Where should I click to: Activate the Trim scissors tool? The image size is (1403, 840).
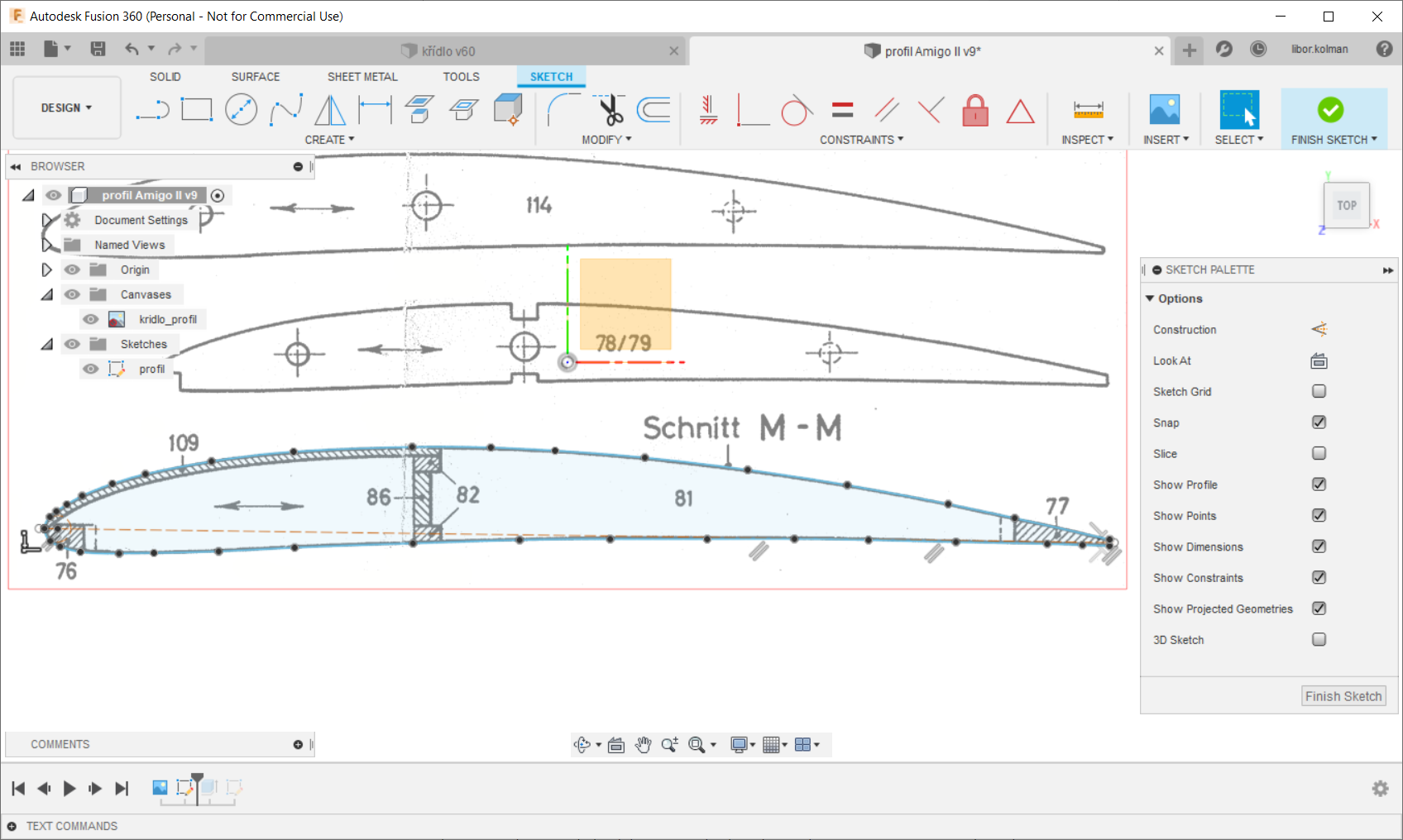click(x=611, y=110)
